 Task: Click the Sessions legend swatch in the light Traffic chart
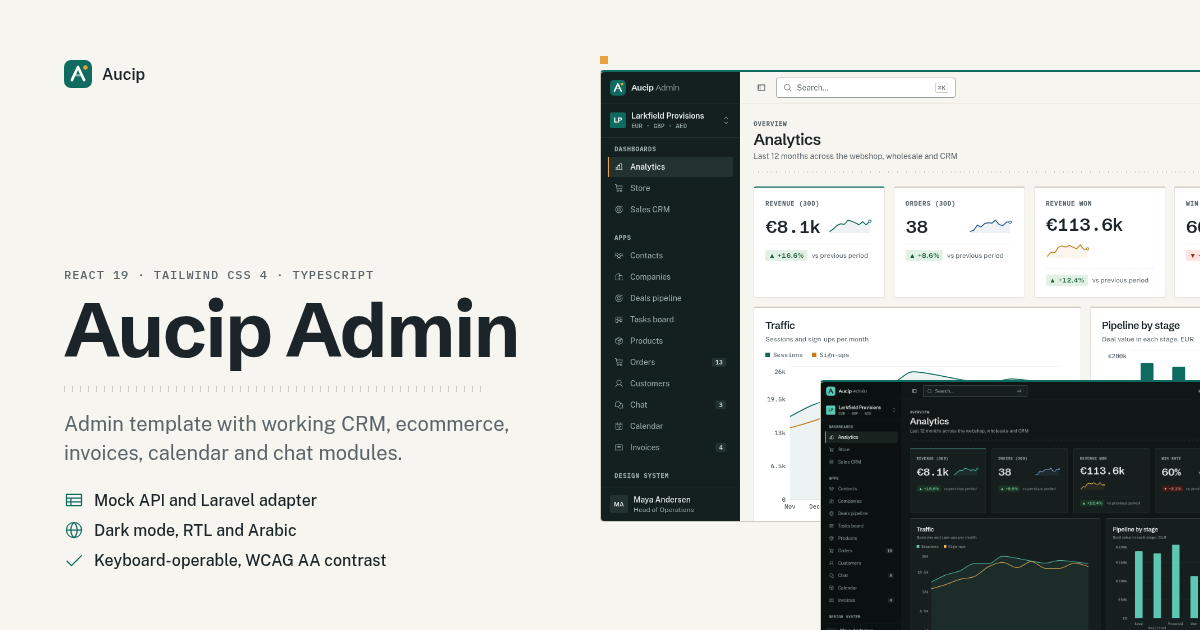768,355
